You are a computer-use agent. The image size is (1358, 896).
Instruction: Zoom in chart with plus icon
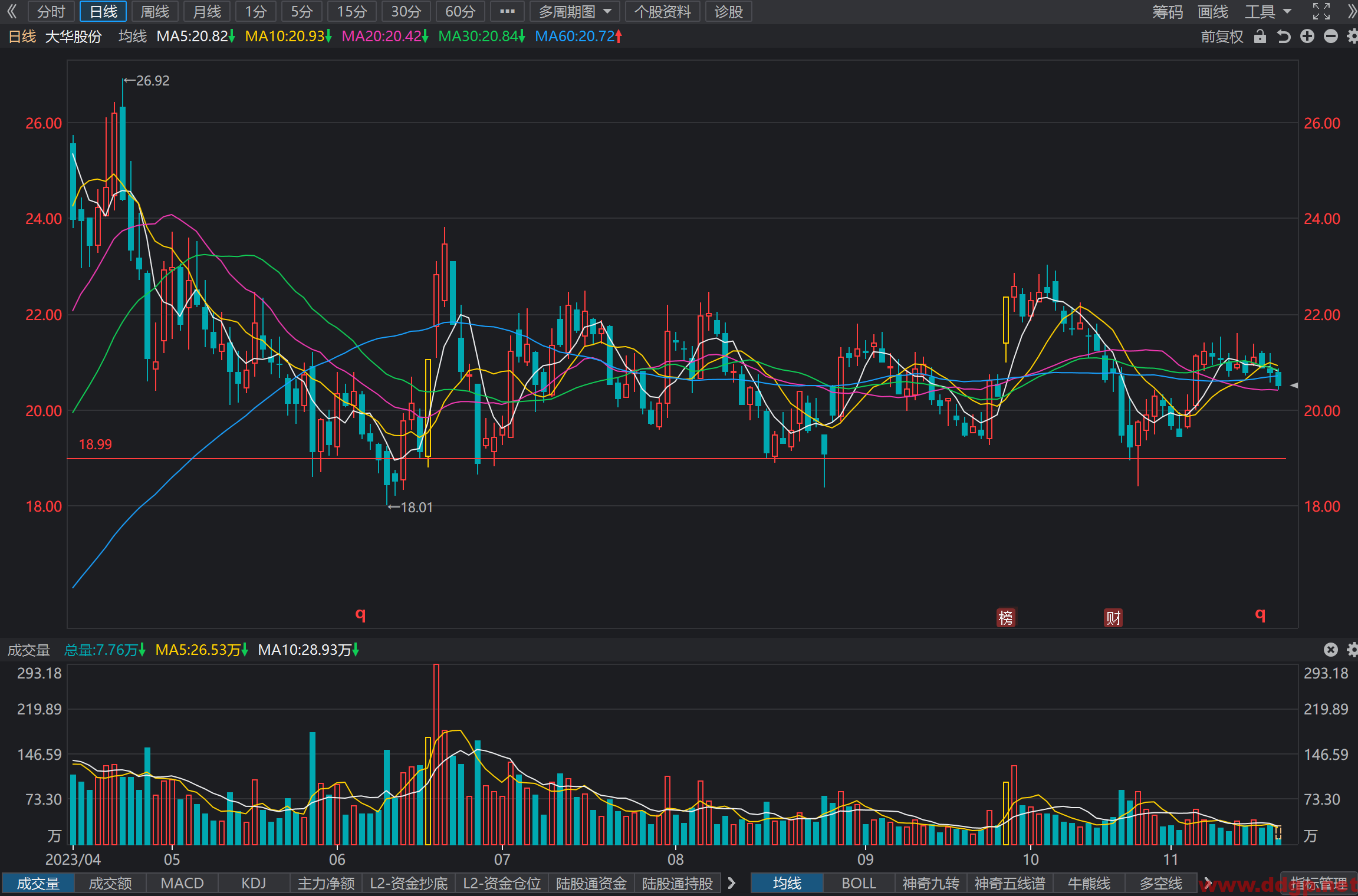coord(1307,37)
